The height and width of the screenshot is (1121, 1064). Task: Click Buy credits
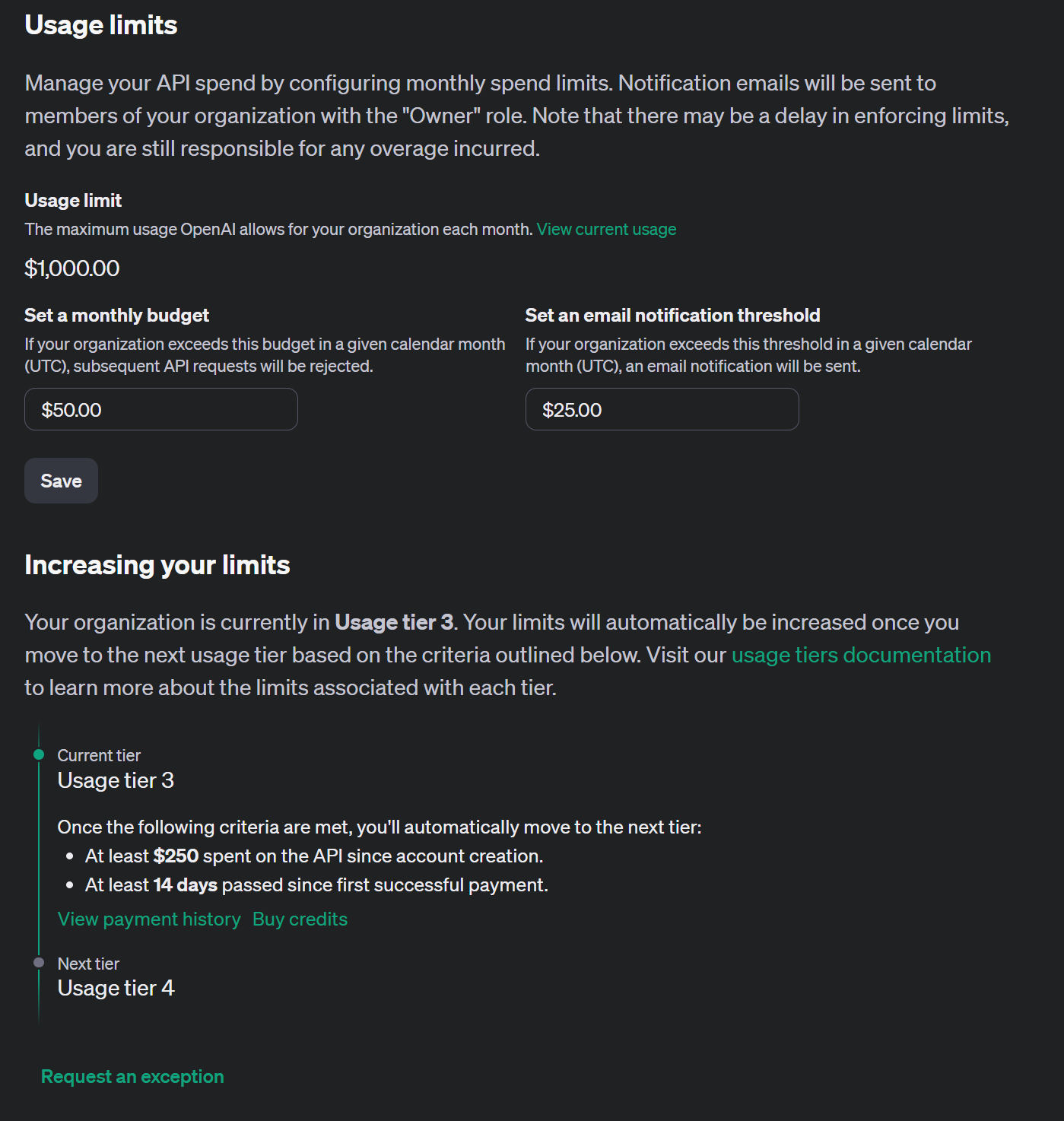(x=300, y=919)
